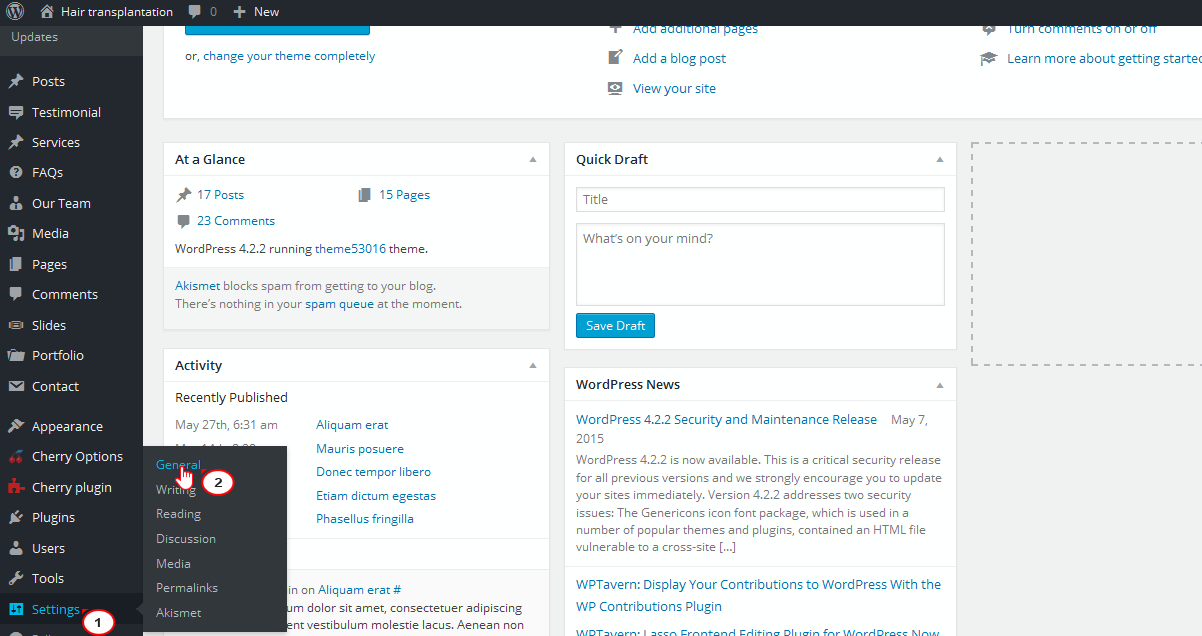Click change your theme completely link
The width and height of the screenshot is (1202, 636).
289,56
